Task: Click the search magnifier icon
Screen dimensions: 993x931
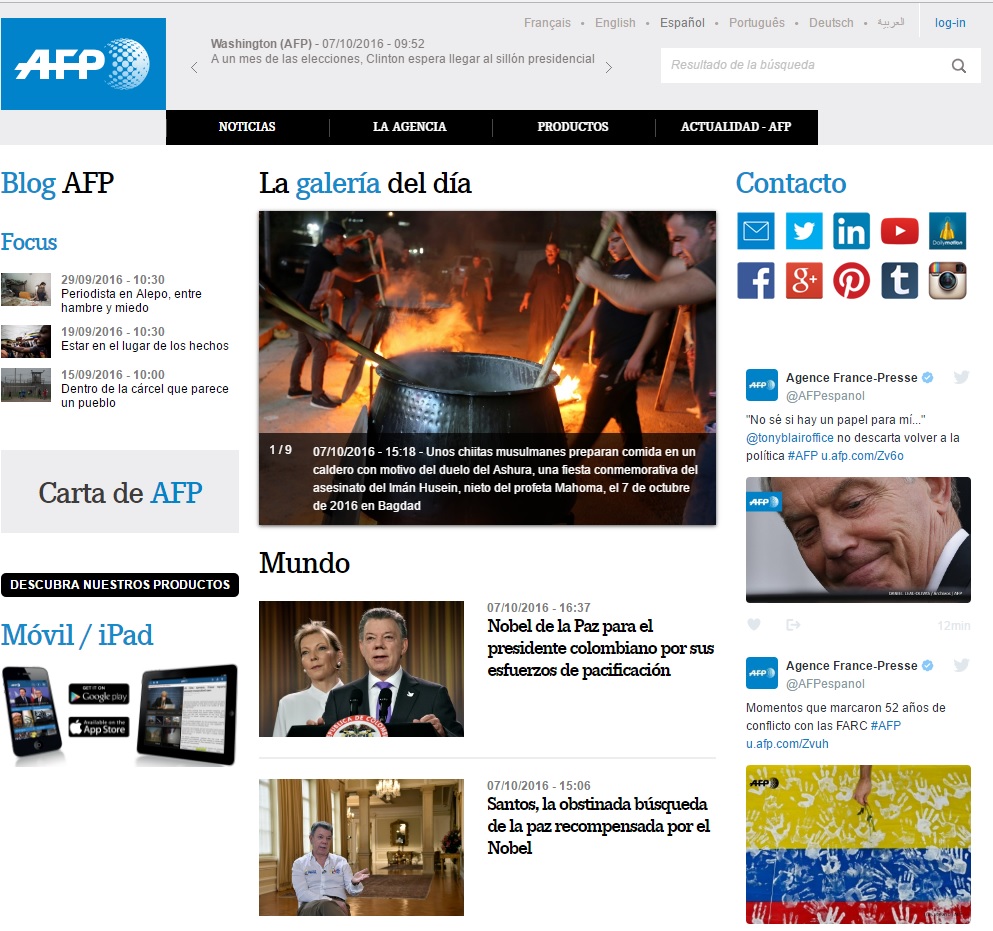Action: [x=959, y=65]
